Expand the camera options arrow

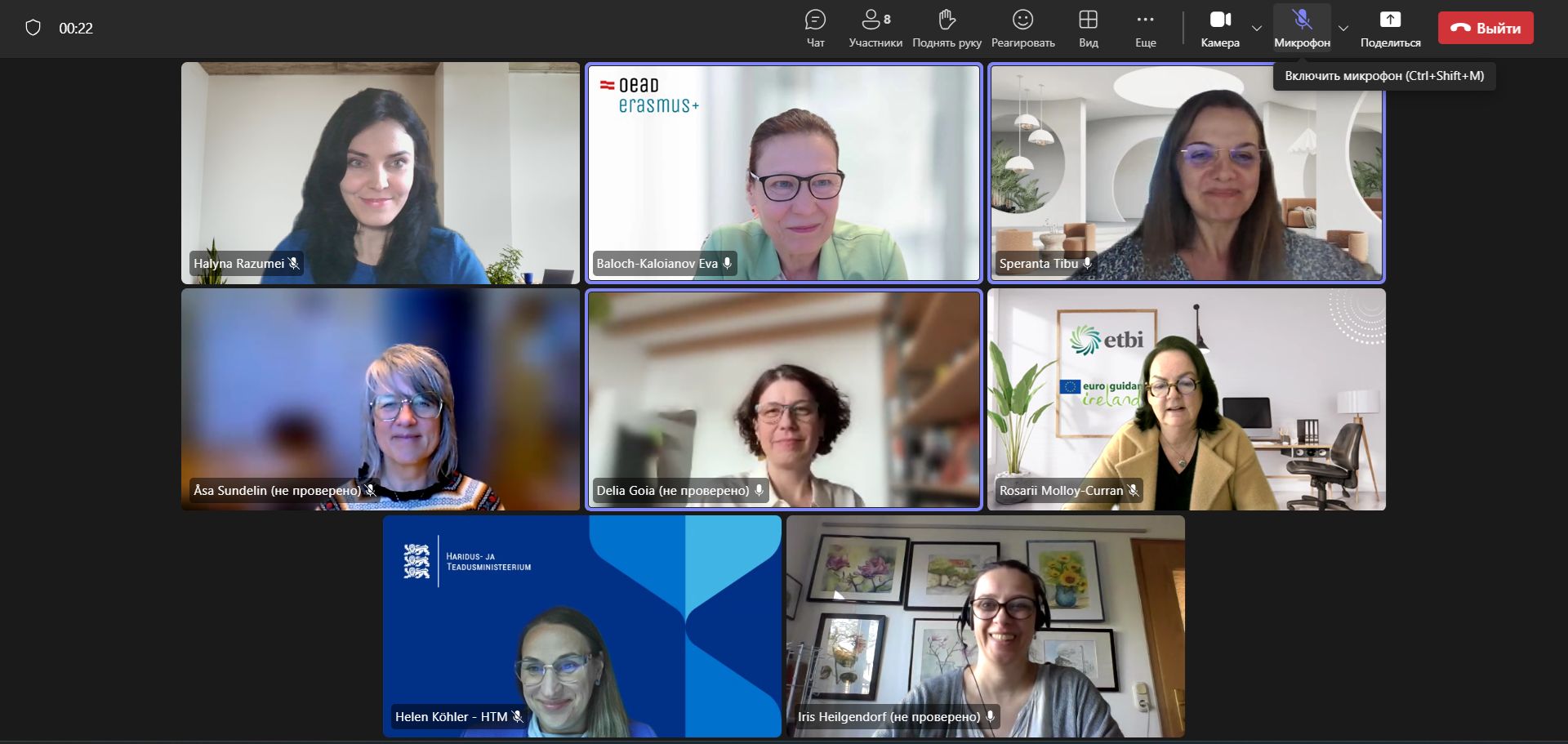tap(1257, 28)
